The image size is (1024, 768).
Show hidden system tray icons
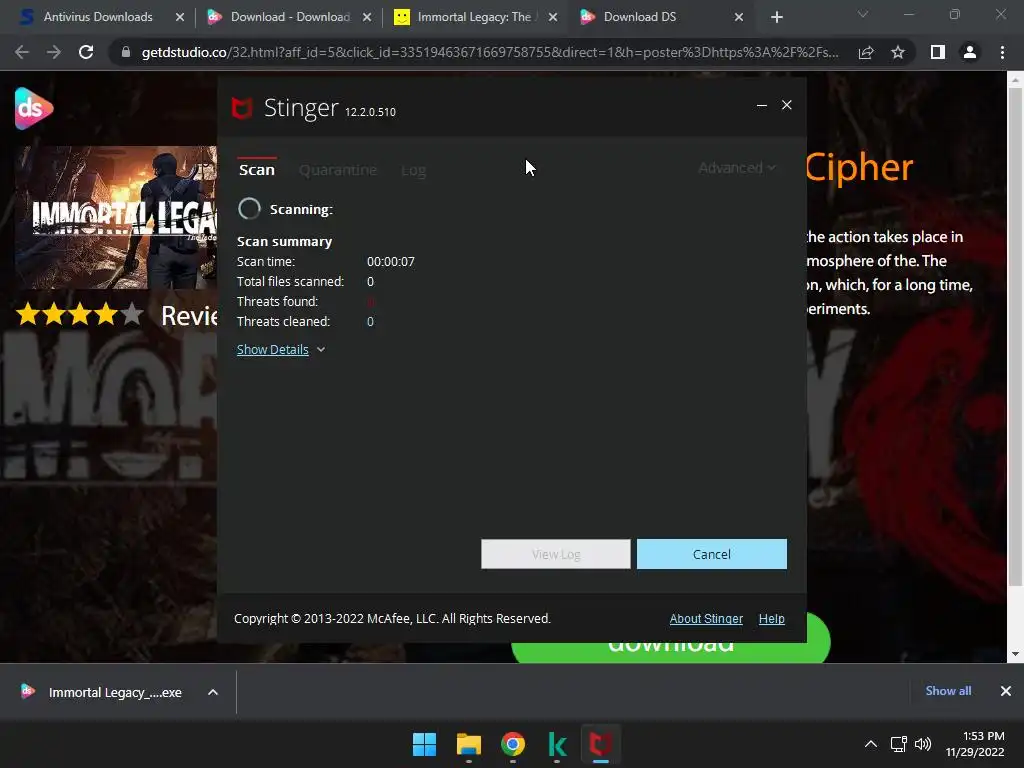(871, 744)
